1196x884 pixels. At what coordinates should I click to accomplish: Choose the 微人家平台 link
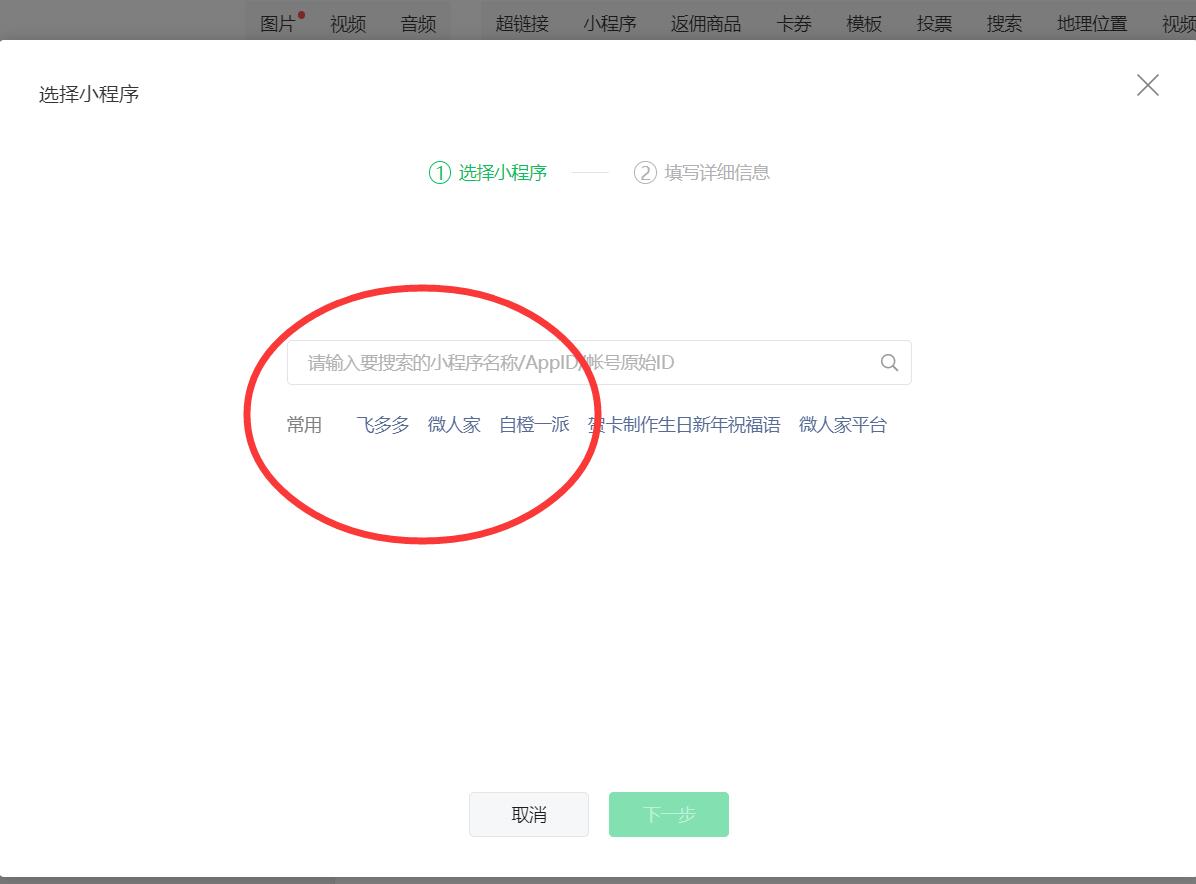point(842,425)
